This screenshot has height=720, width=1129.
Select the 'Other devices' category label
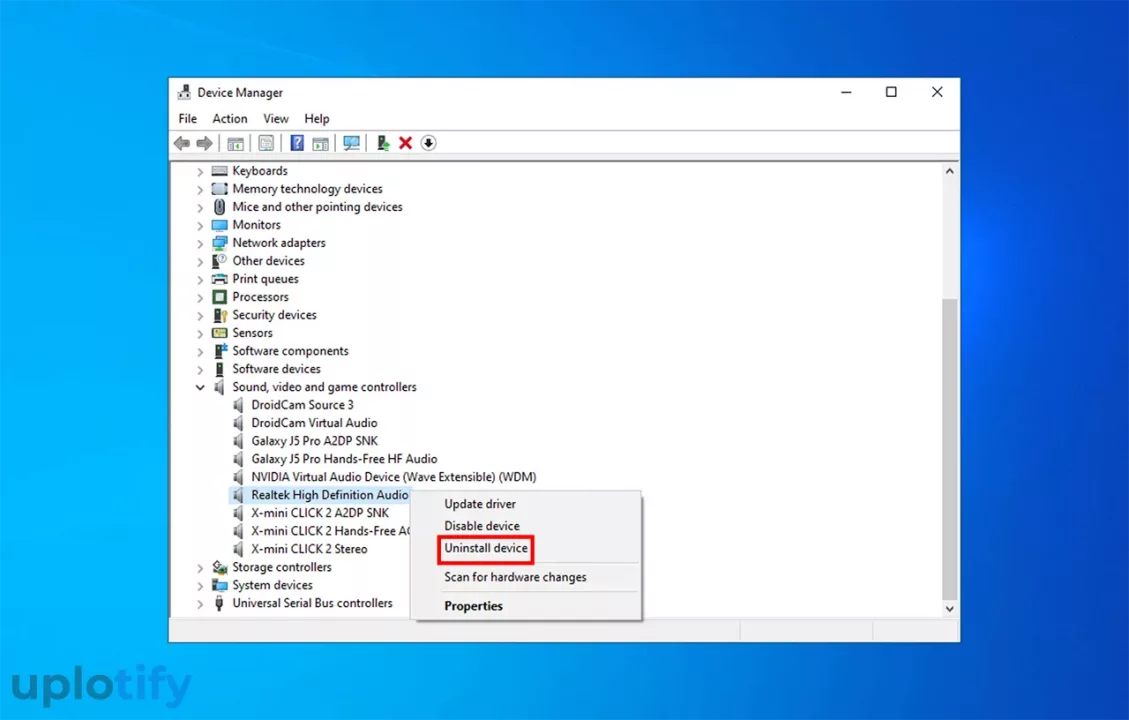pyautogui.click(x=269, y=261)
